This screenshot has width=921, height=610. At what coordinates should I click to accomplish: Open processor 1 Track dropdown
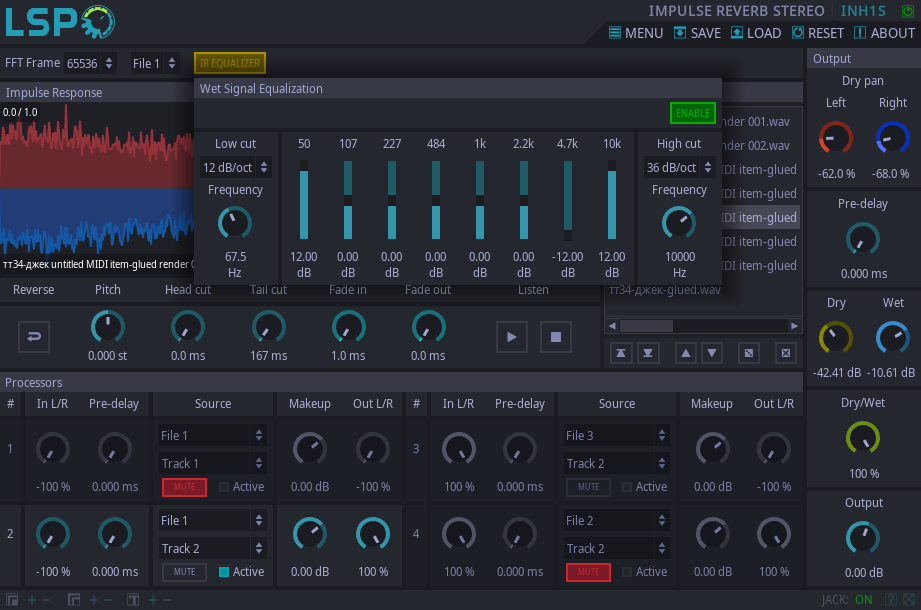pyautogui.click(x=212, y=463)
